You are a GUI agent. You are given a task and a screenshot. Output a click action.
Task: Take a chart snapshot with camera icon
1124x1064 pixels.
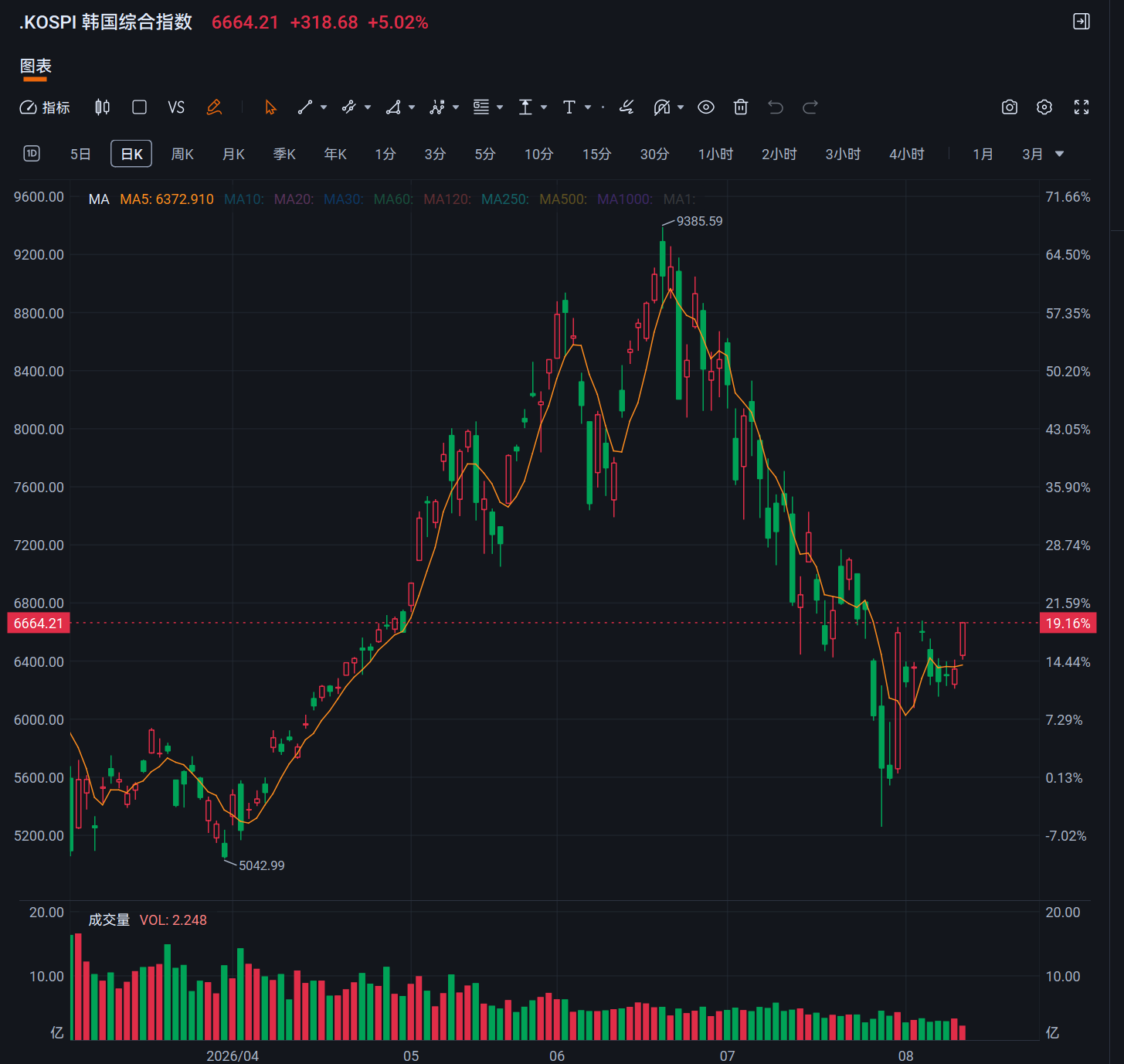(x=1010, y=107)
